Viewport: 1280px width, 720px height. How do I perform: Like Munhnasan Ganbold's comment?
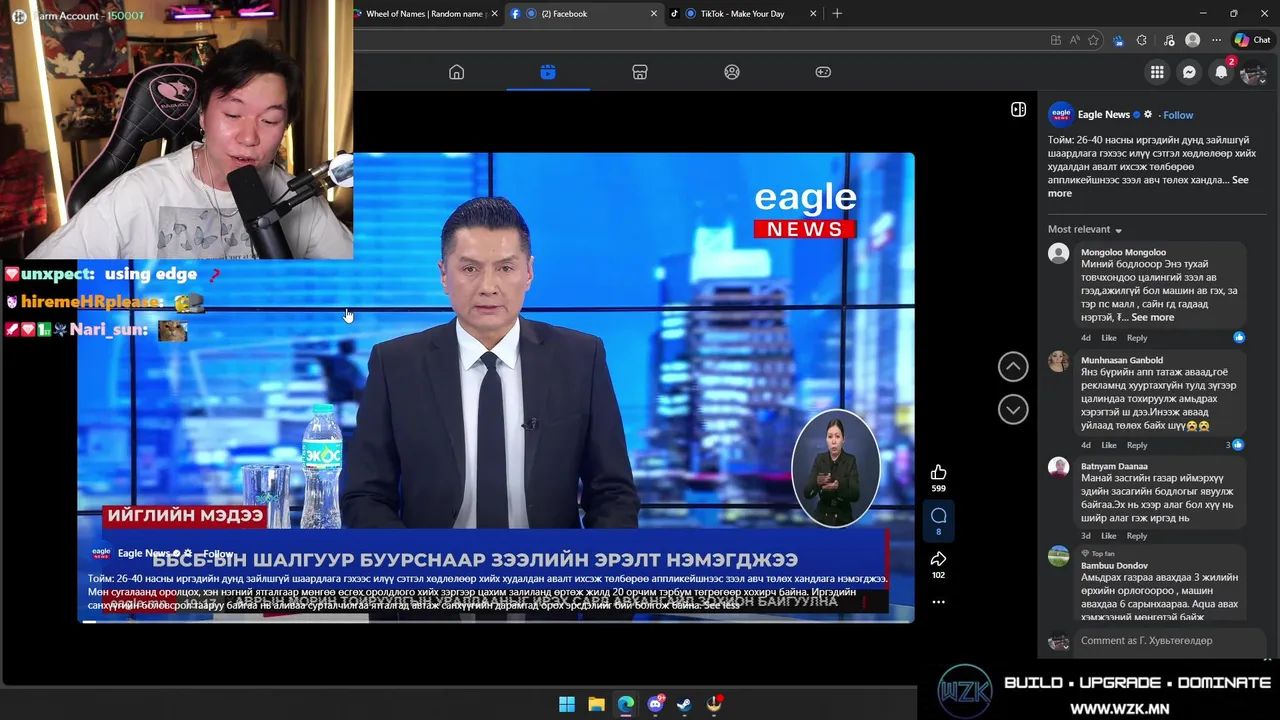pyautogui.click(x=1109, y=445)
